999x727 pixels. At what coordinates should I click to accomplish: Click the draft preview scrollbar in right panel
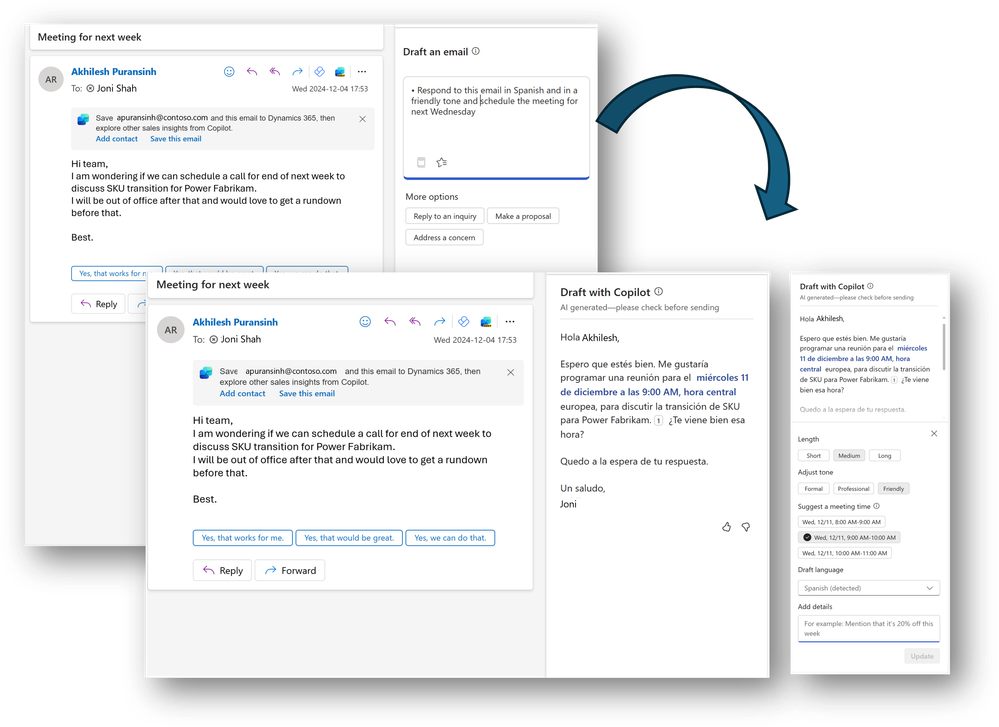(944, 347)
